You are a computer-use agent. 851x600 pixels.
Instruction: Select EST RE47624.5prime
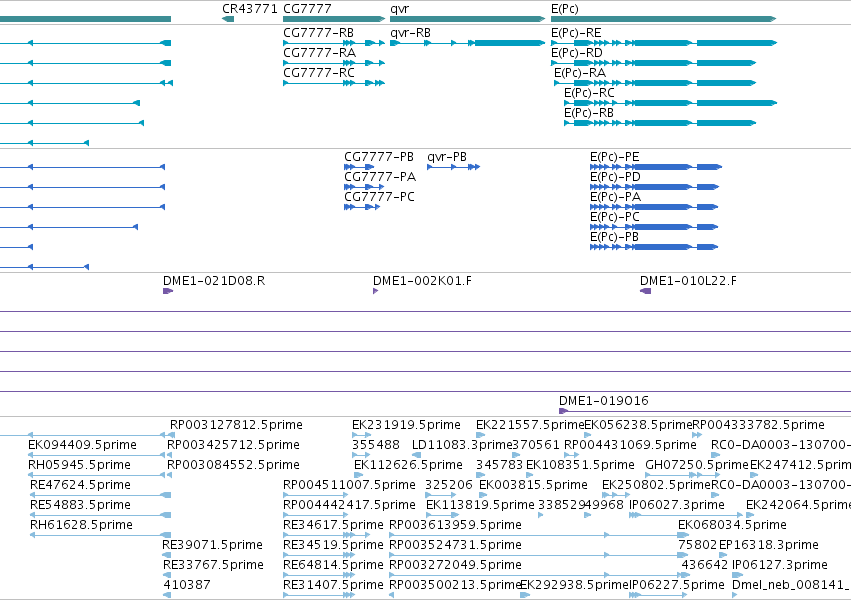pyautogui.click(x=80, y=485)
